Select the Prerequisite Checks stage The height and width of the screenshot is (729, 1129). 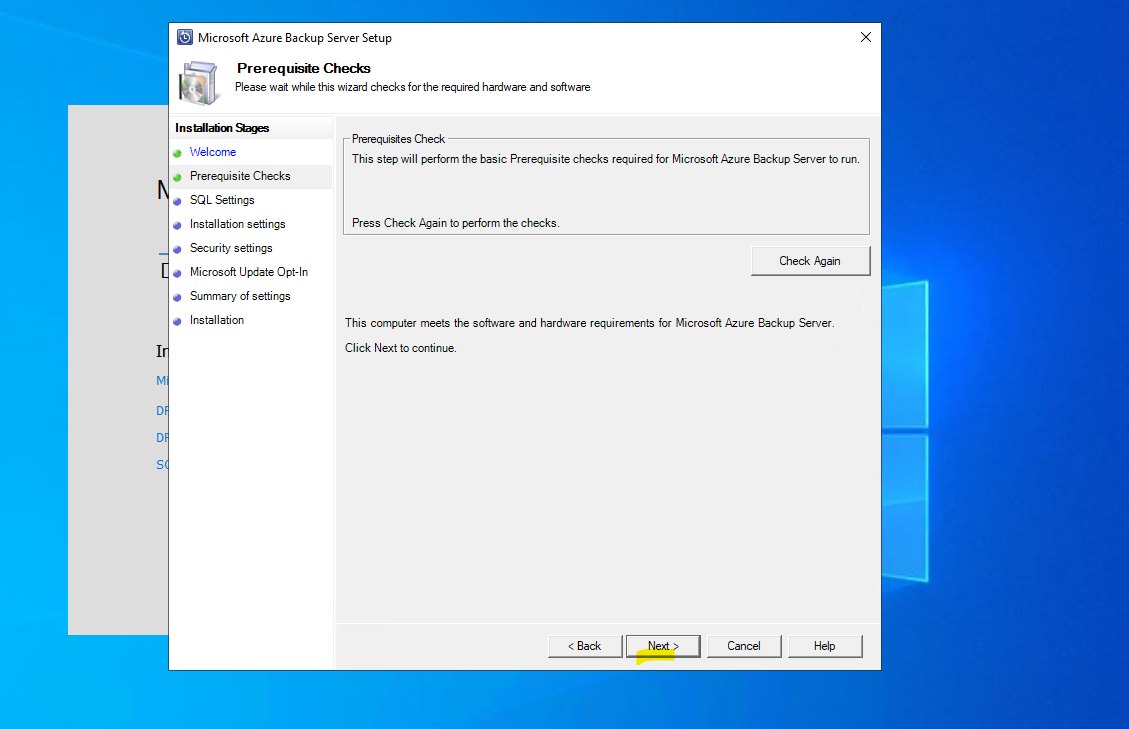(x=240, y=176)
